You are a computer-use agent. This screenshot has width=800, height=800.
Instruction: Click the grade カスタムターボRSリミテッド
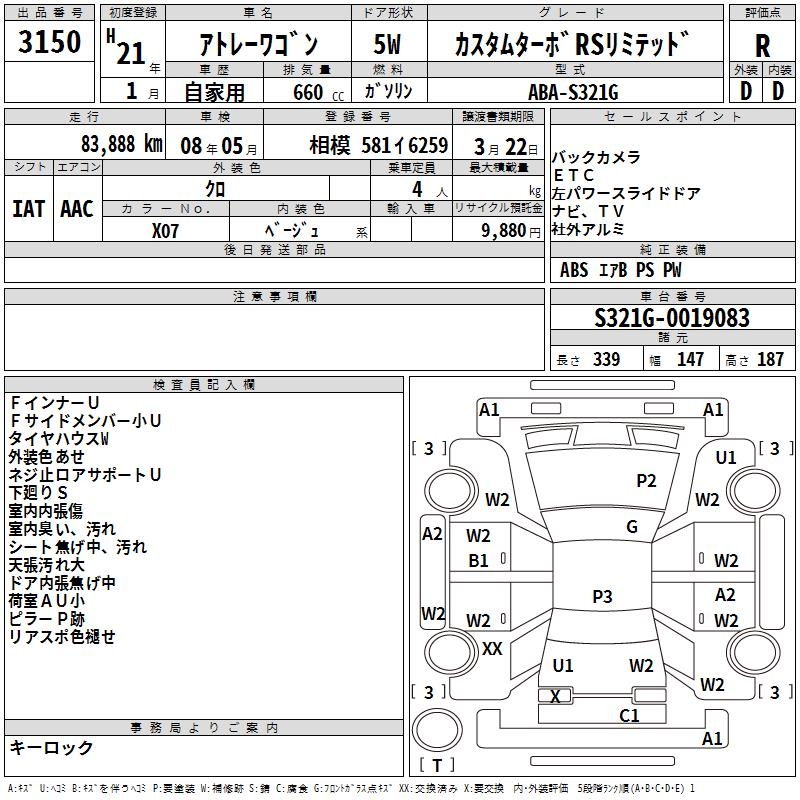pos(572,44)
